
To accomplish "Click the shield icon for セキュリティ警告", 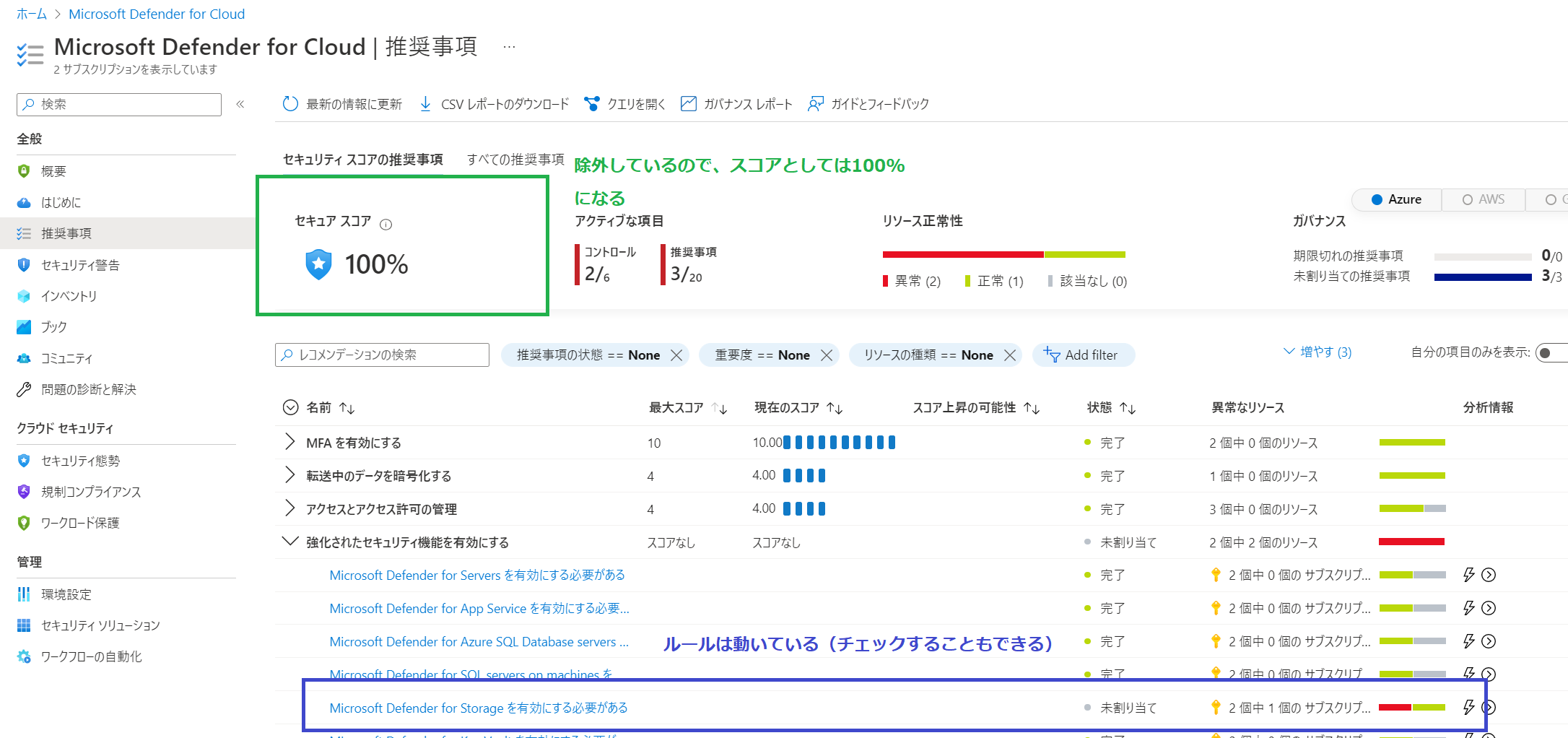I will pos(24,265).
